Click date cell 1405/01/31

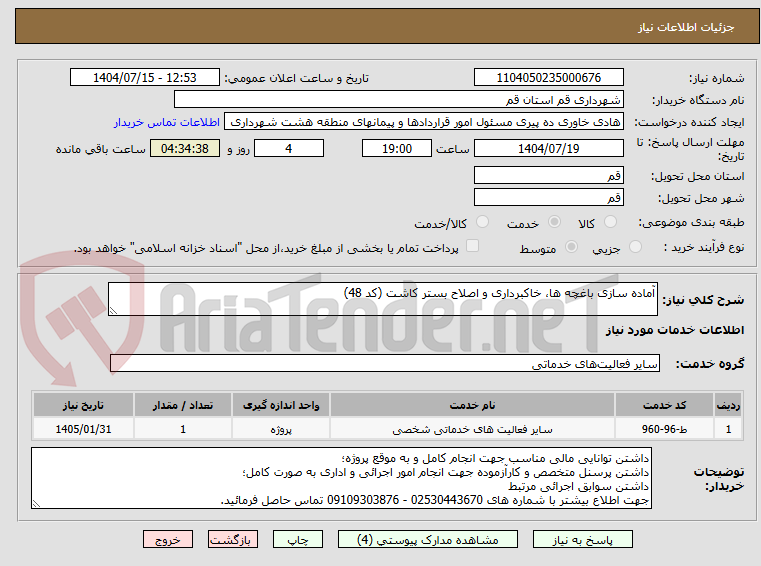pyautogui.click(x=83, y=429)
